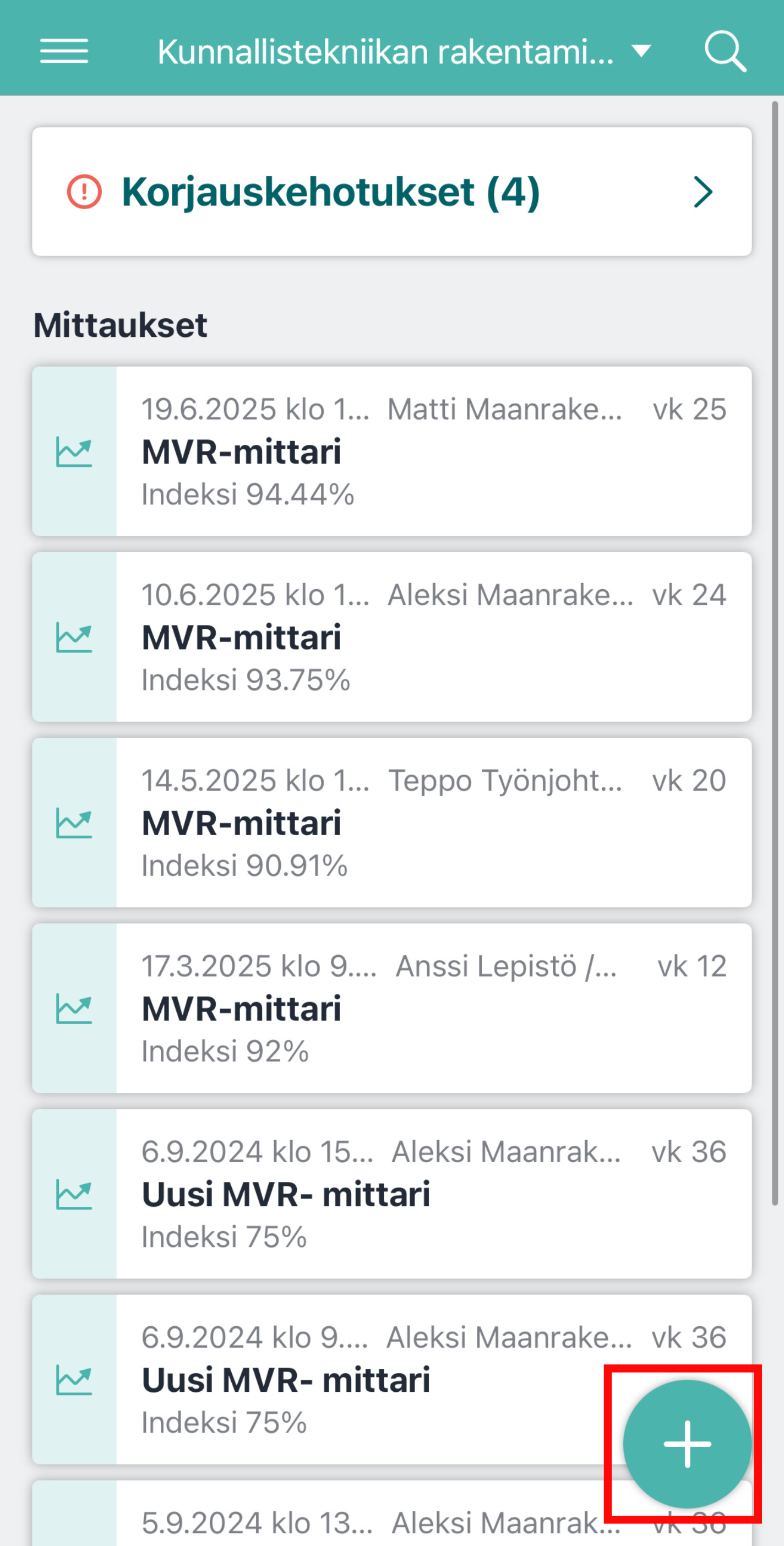Open MVR-mittari with Indeksi 94.44%

[x=392, y=451]
